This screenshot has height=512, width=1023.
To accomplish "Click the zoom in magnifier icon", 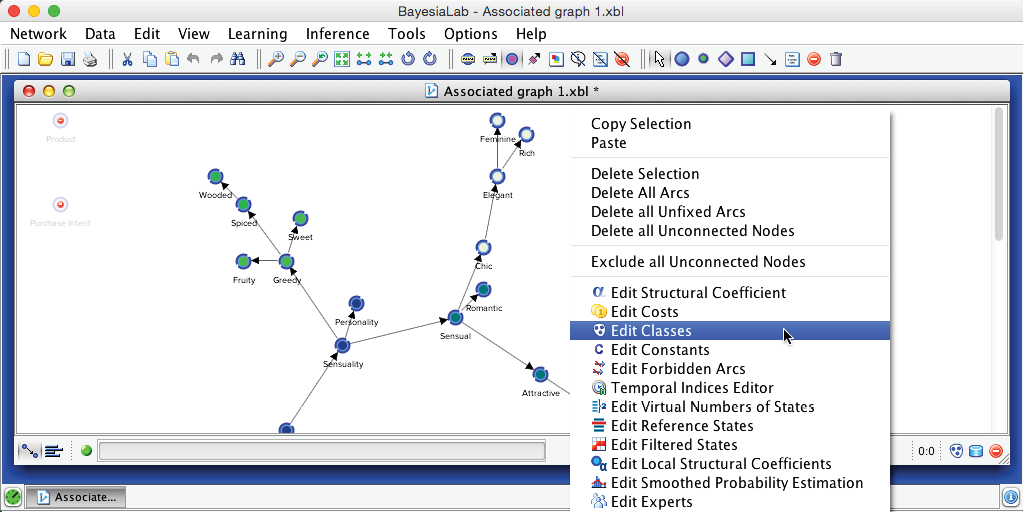I will coord(275,59).
